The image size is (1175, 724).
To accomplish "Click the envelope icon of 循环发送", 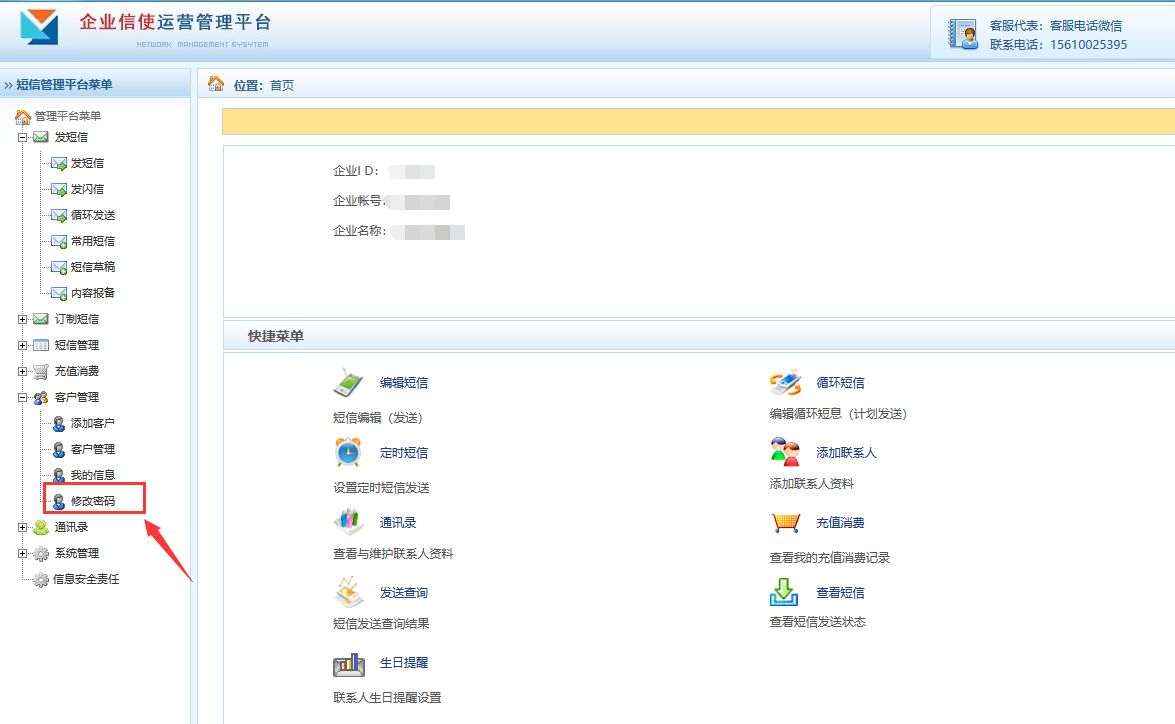I will click(x=59, y=216).
